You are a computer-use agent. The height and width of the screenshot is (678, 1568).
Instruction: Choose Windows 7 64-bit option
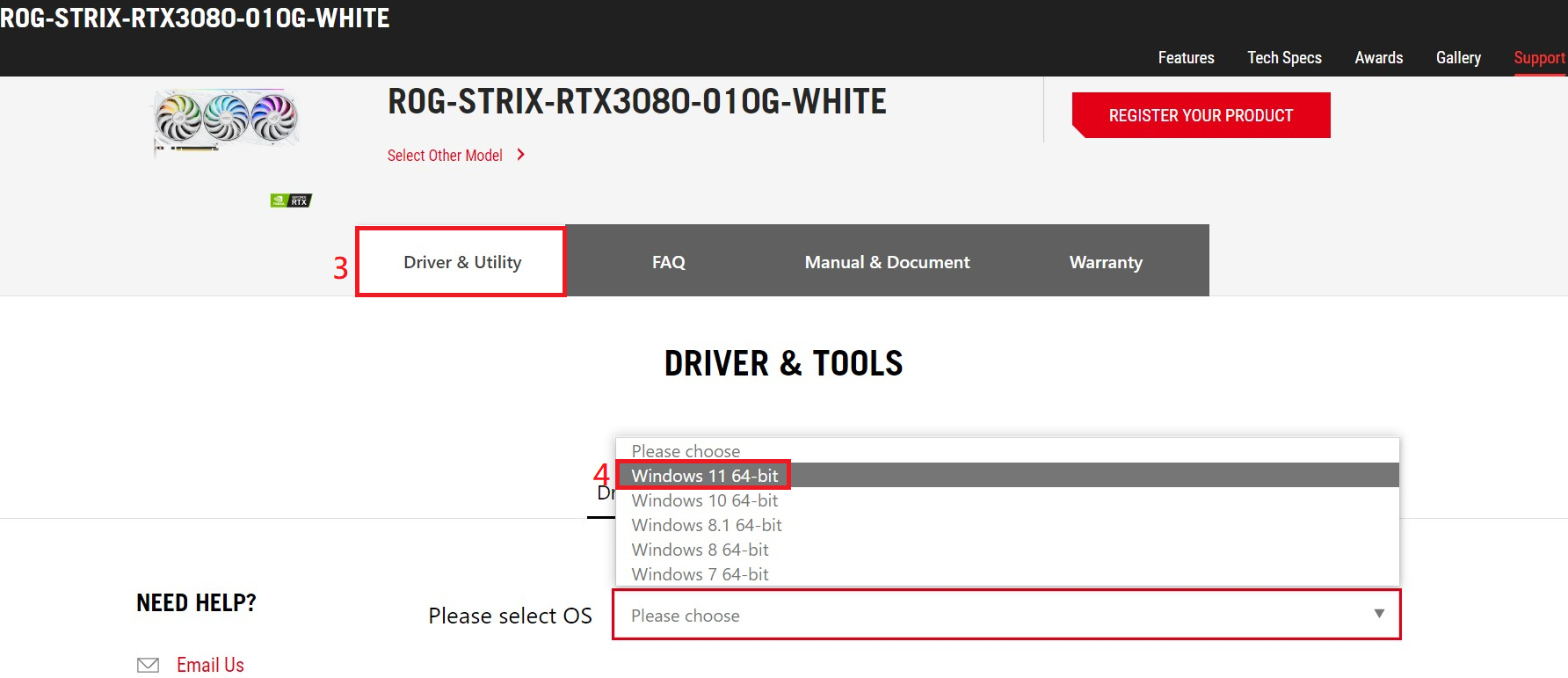[x=700, y=574]
